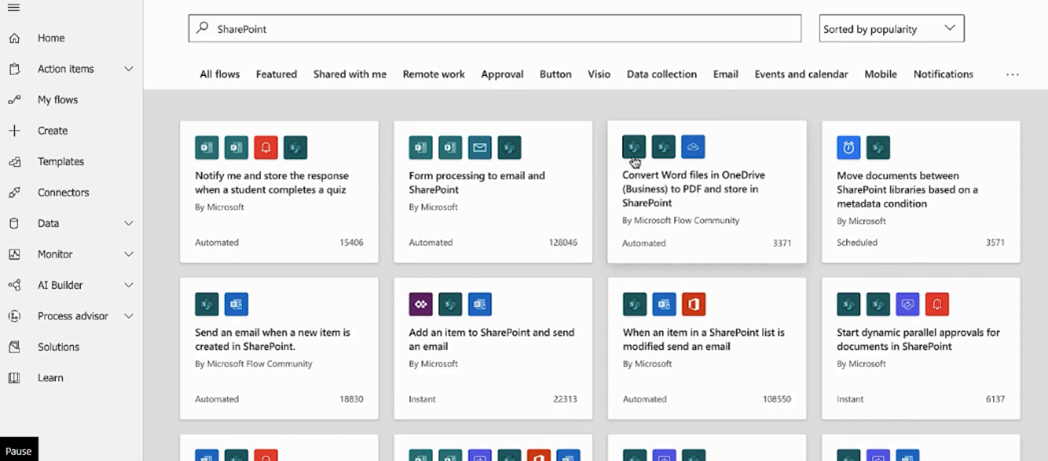Click the Office icon in modified item card
1048x461 pixels.
point(693,304)
